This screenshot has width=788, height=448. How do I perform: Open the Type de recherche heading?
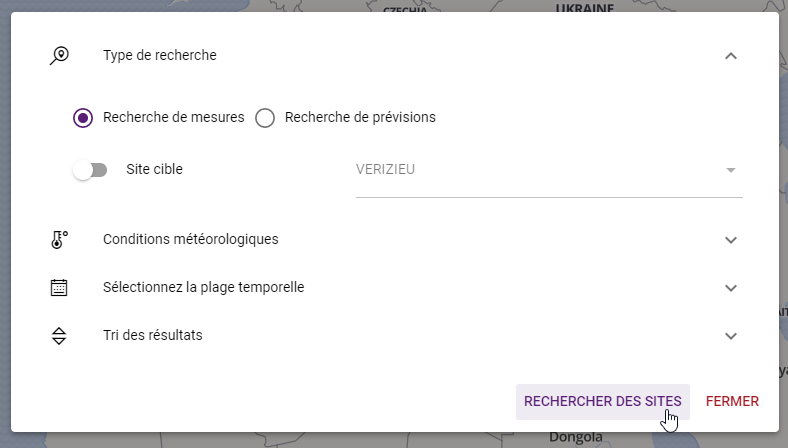[x=160, y=55]
